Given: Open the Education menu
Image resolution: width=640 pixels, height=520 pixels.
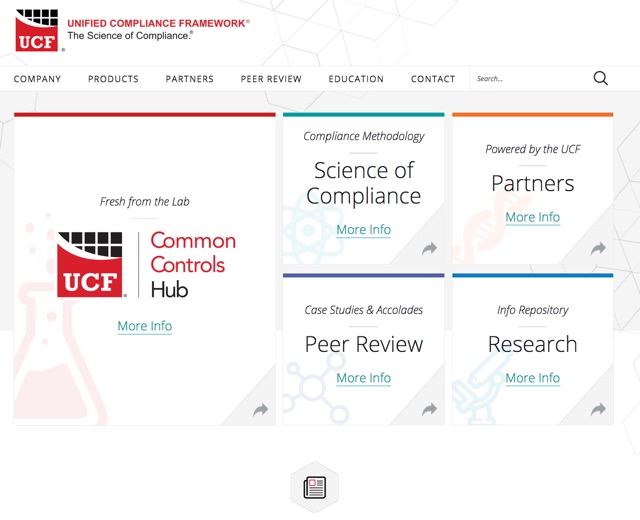Looking at the screenshot, I should point(356,79).
